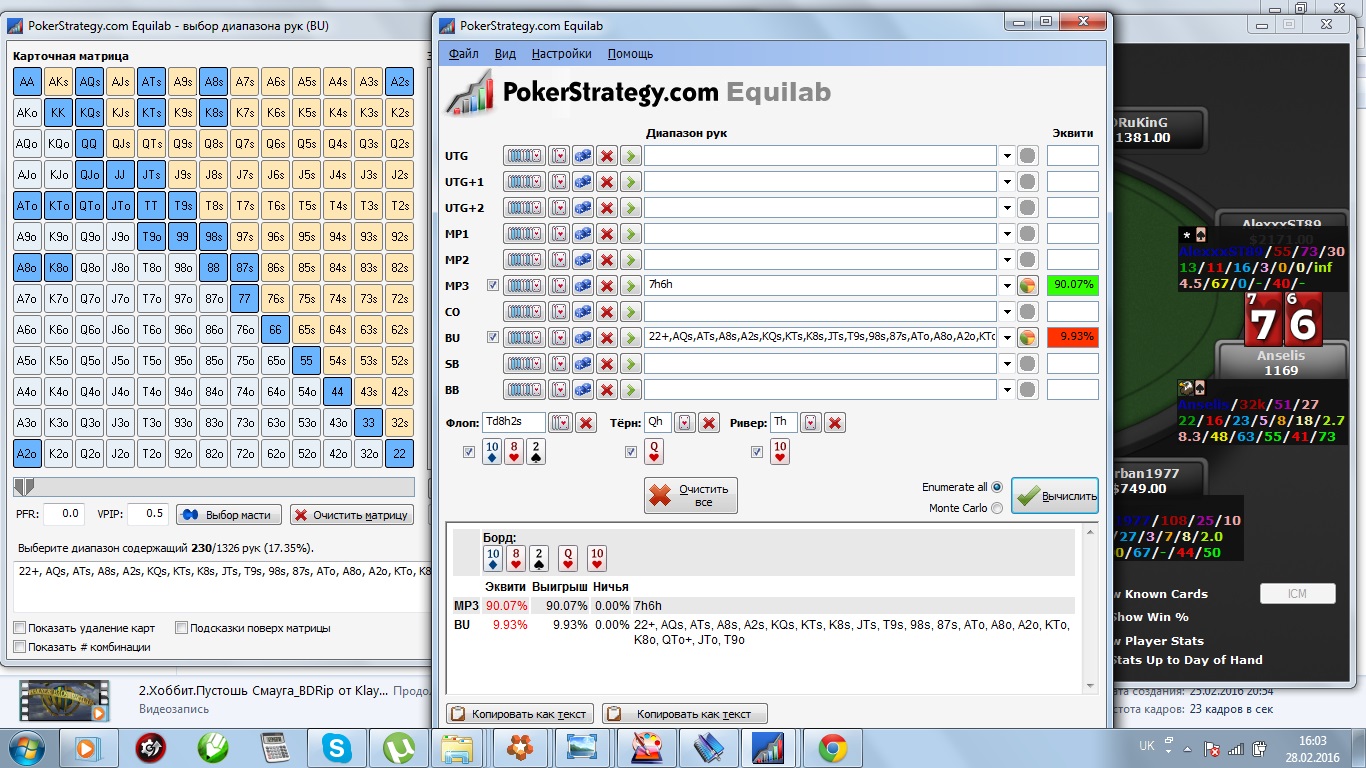Click random dice icon in CO row
The height and width of the screenshot is (768, 1366).
coord(582,311)
